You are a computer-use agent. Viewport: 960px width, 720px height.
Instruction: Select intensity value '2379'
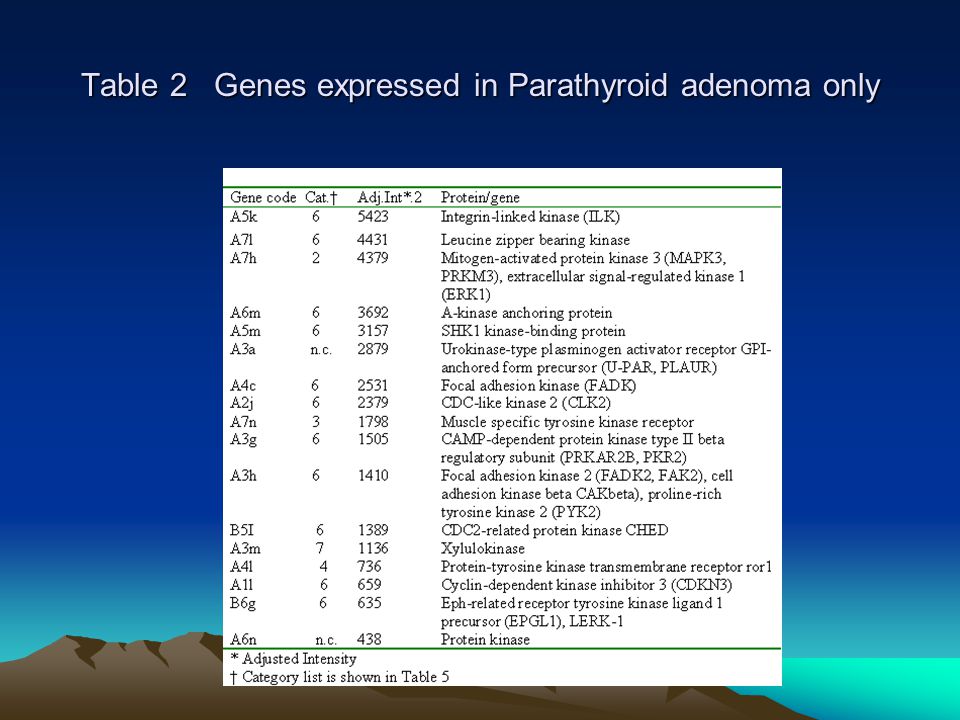pyautogui.click(x=373, y=403)
